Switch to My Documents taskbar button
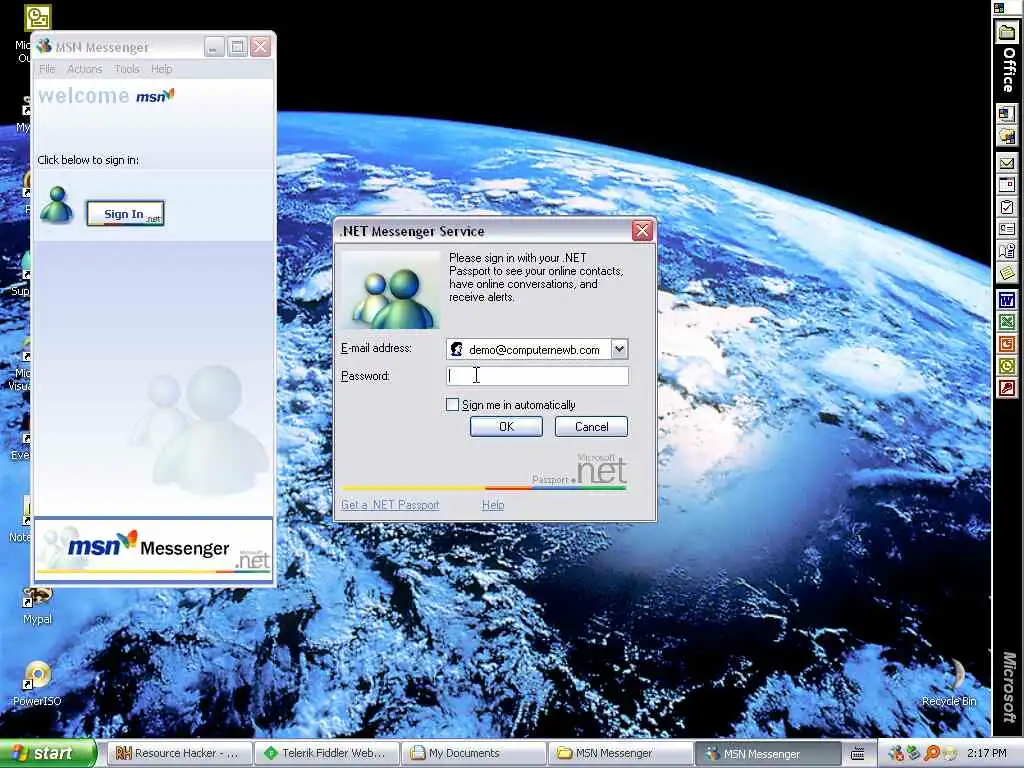Screen dimensions: 1024x768 click(473, 753)
